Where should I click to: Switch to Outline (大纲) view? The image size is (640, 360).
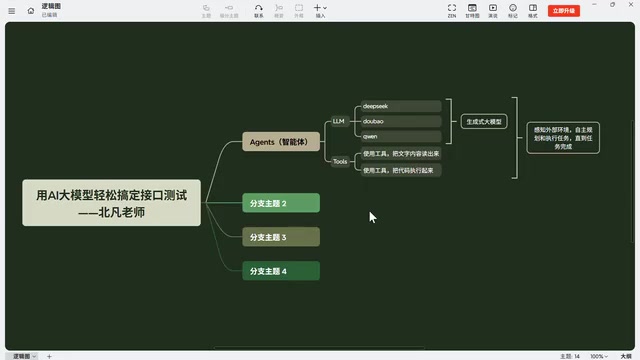coord(626,356)
